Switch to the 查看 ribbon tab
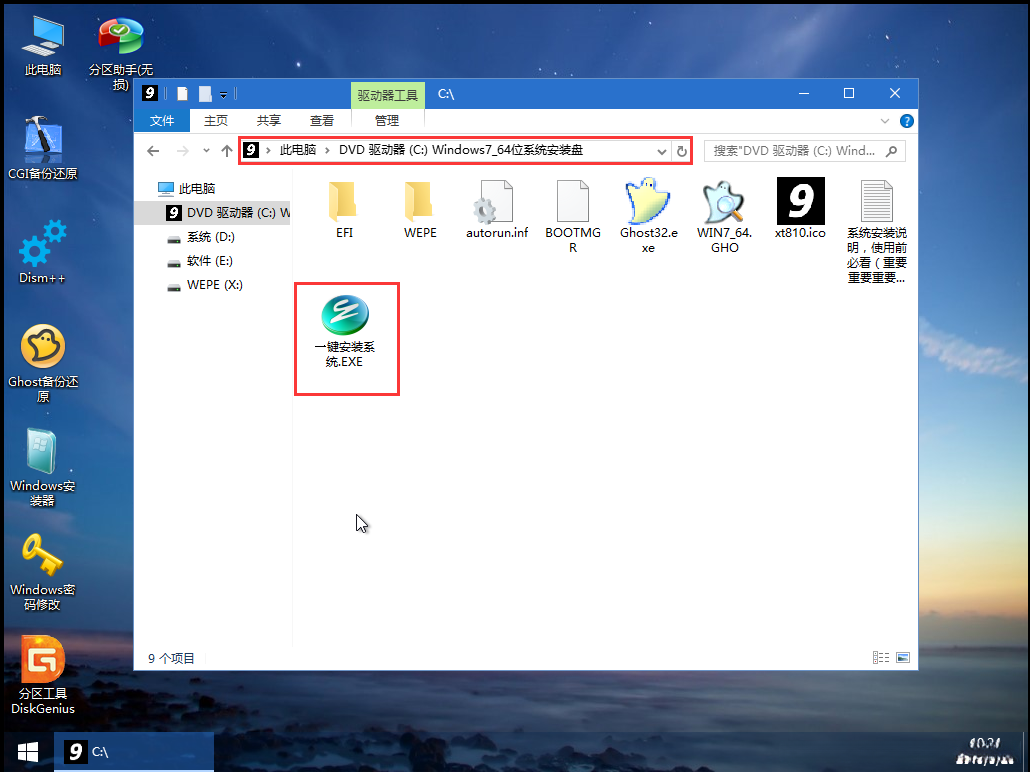 [321, 120]
